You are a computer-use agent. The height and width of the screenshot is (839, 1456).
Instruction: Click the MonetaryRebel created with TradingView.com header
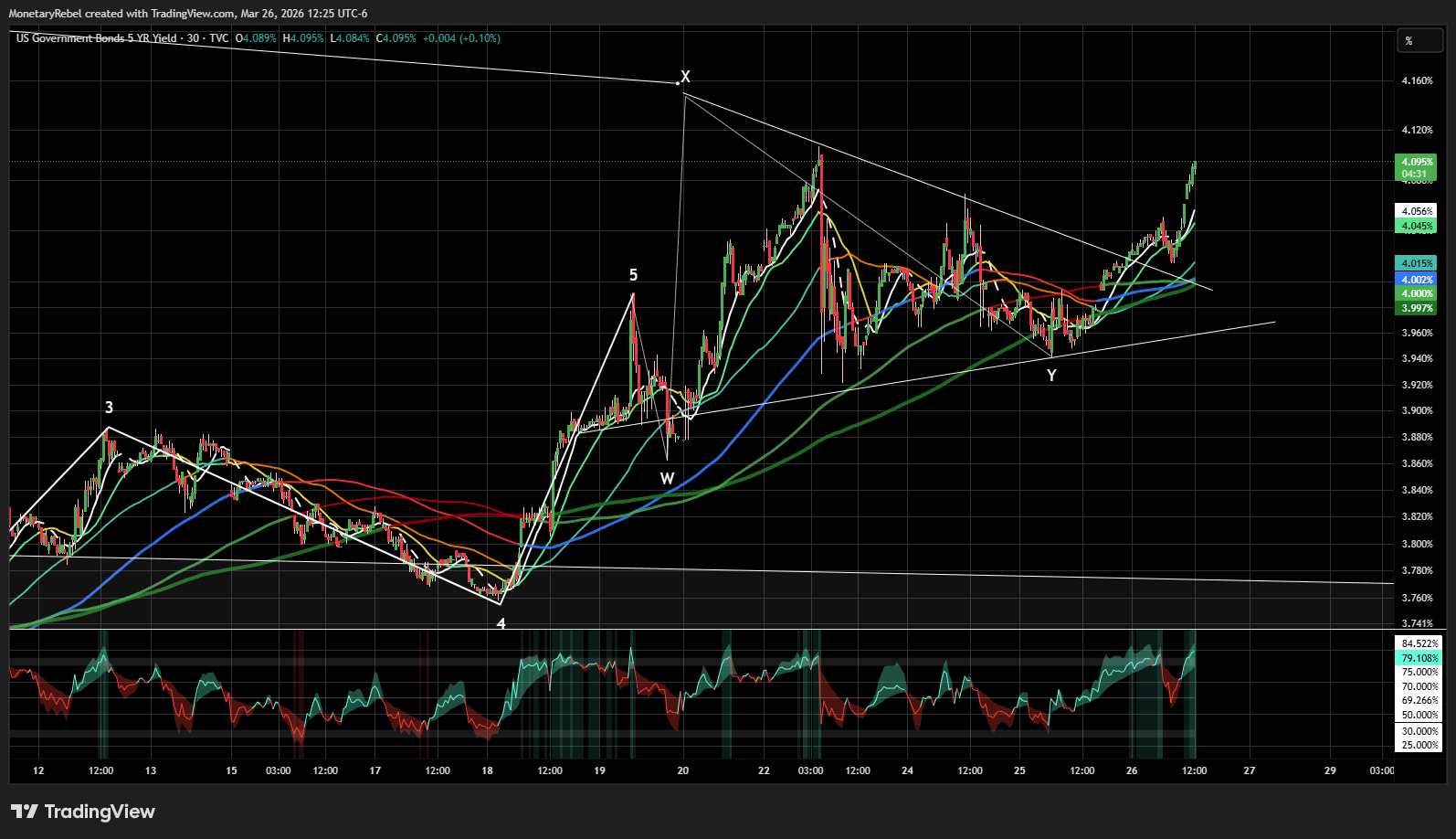[x=188, y=13]
